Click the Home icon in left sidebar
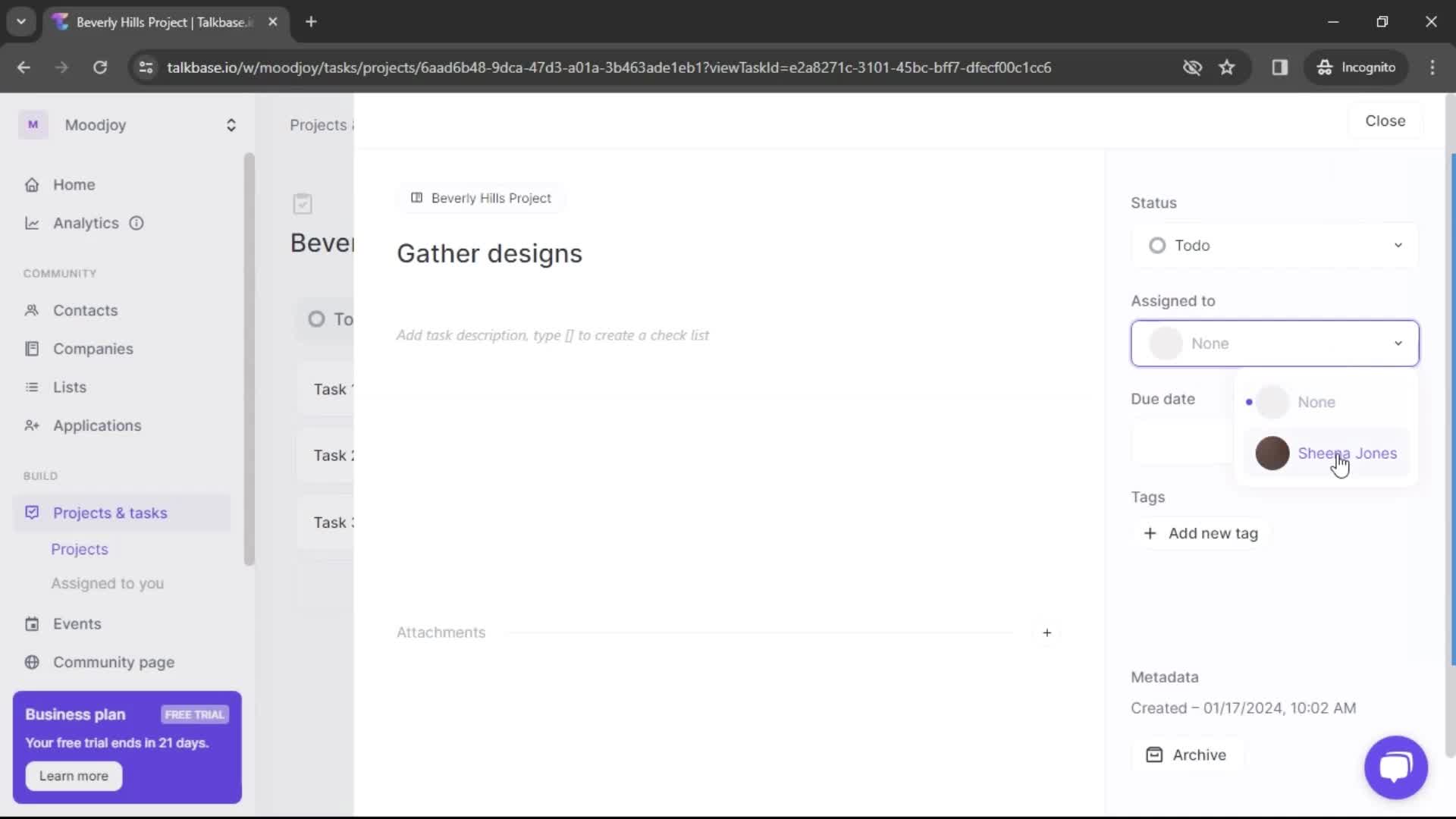Image resolution: width=1456 pixels, height=819 pixels. coord(31,184)
